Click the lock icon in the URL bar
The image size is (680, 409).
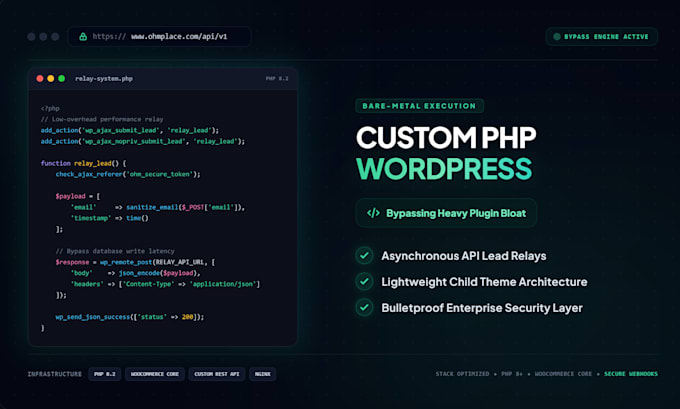[x=83, y=36]
